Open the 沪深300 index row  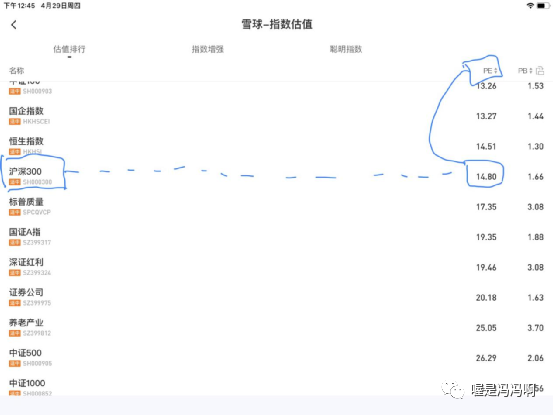[276, 176]
